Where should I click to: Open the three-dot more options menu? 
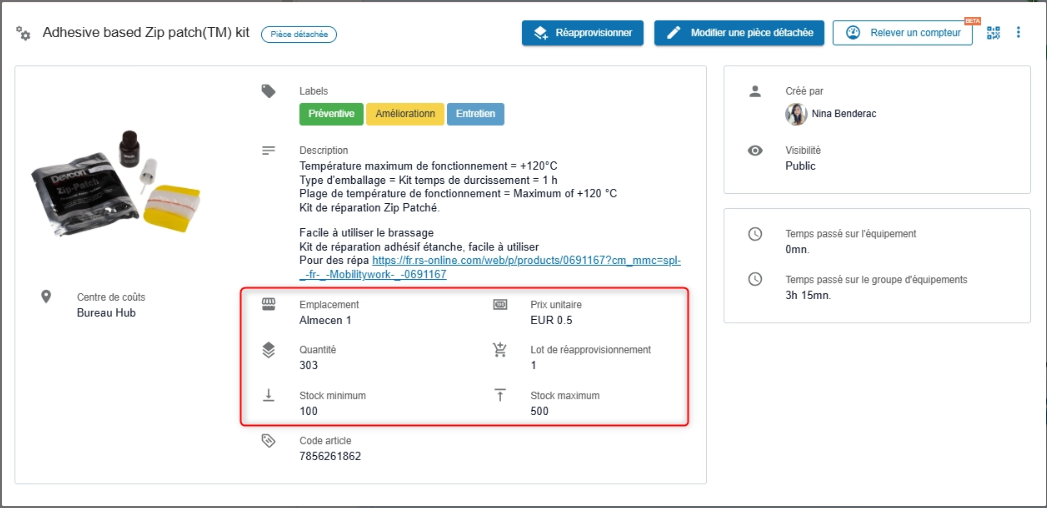[1019, 33]
